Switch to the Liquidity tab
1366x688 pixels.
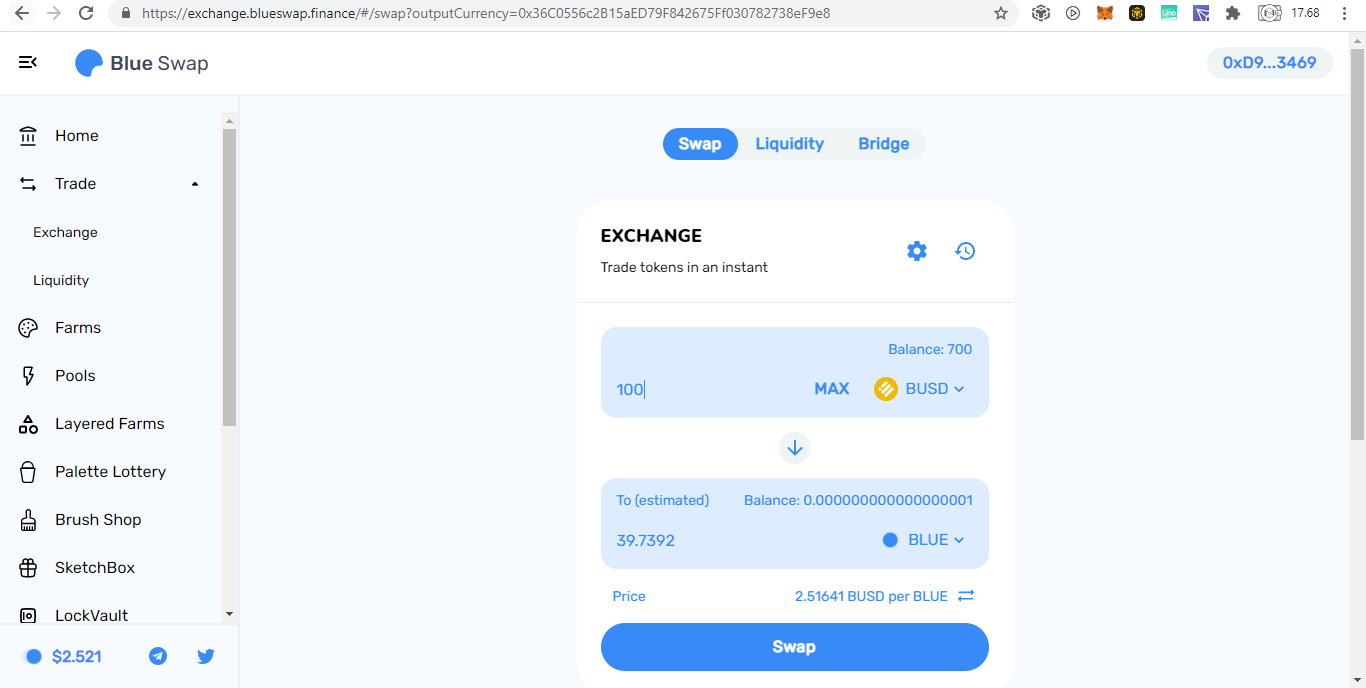[x=790, y=144]
